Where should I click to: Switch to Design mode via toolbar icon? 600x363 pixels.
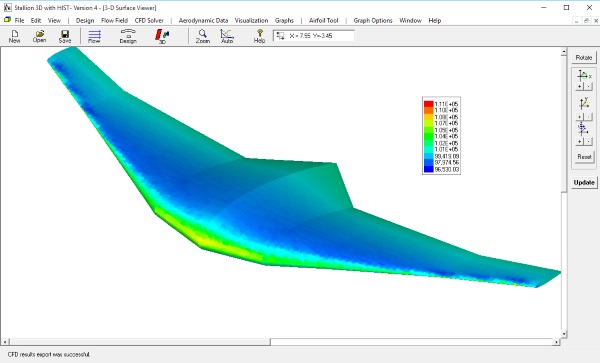click(x=128, y=36)
